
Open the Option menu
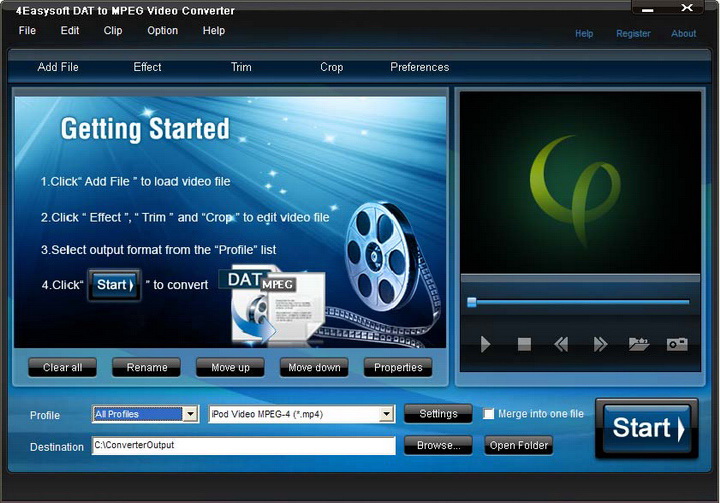pos(163,30)
